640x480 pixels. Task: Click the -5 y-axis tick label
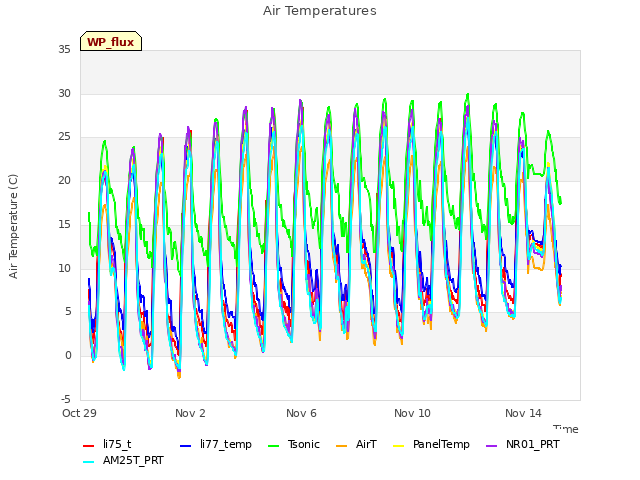[x=66, y=399]
